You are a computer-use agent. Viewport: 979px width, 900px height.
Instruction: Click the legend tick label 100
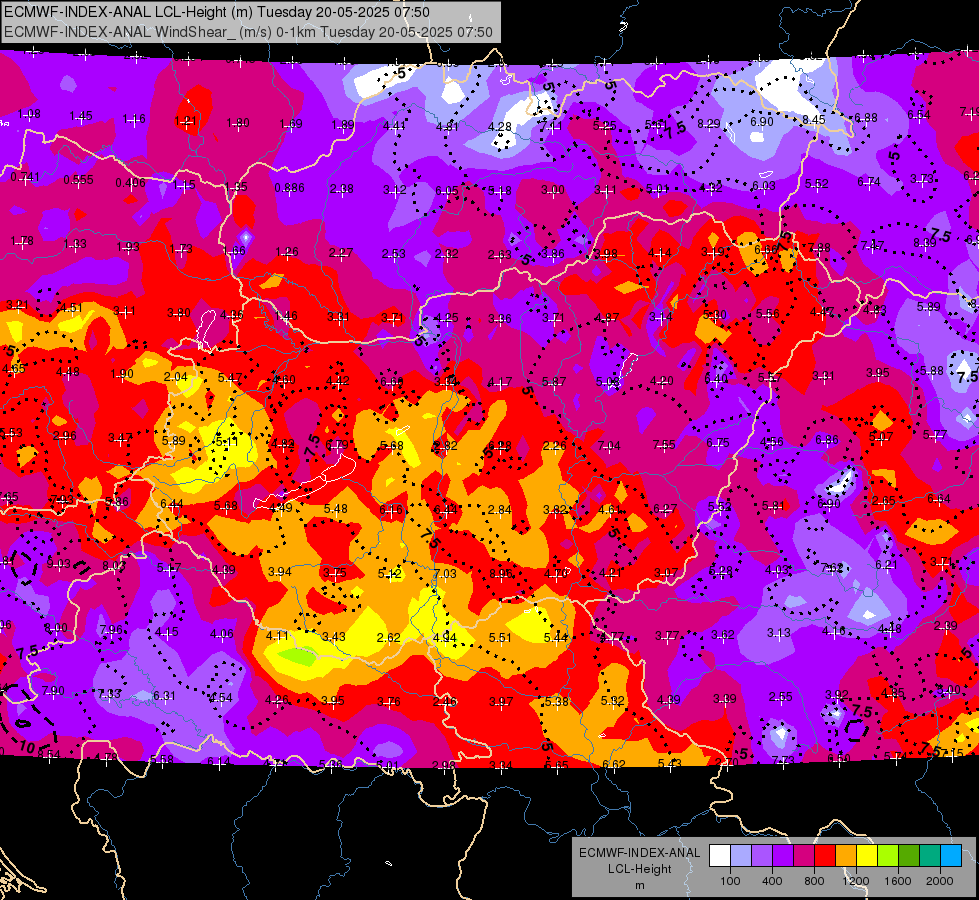731,881
